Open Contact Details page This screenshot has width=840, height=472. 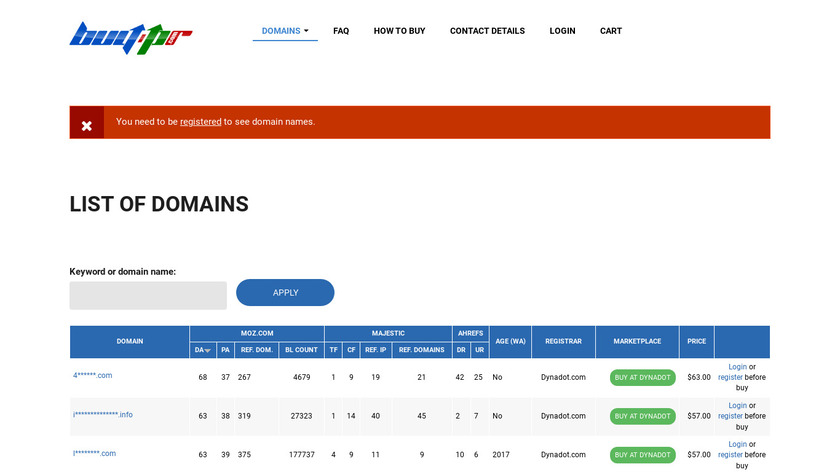coord(487,31)
